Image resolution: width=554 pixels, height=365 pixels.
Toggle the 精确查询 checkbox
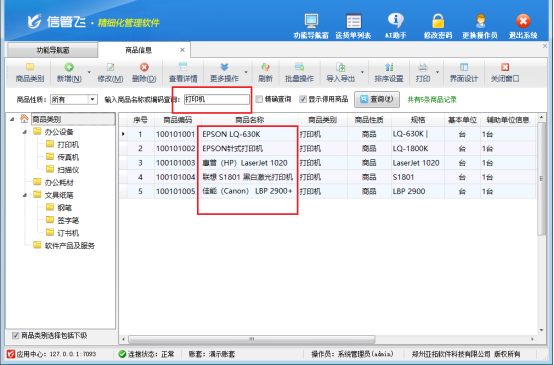[x=259, y=99]
